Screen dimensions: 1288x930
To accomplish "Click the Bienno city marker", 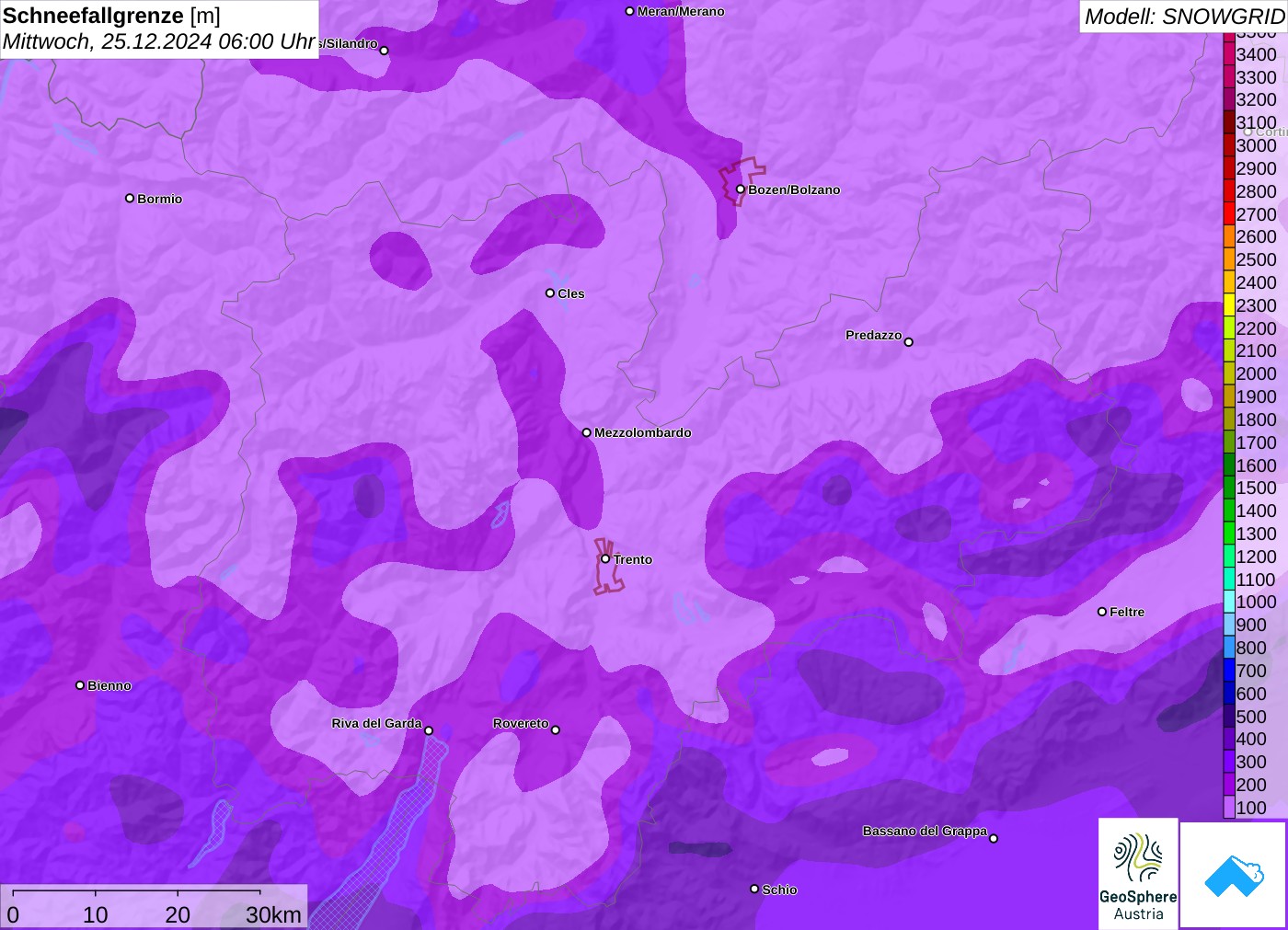I will click(80, 684).
